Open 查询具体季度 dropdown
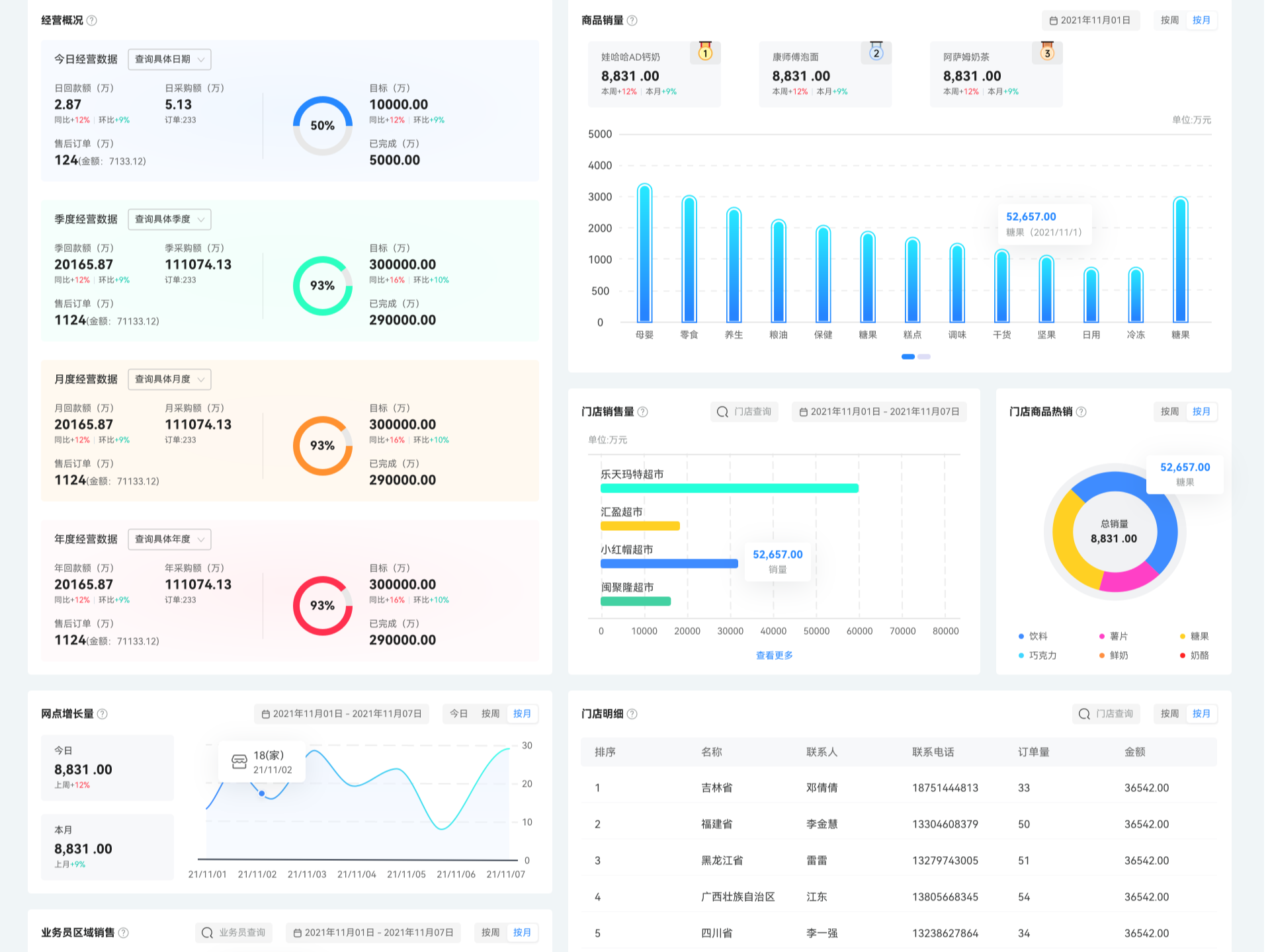The image size is (1270, 952). tap(169, 219)
